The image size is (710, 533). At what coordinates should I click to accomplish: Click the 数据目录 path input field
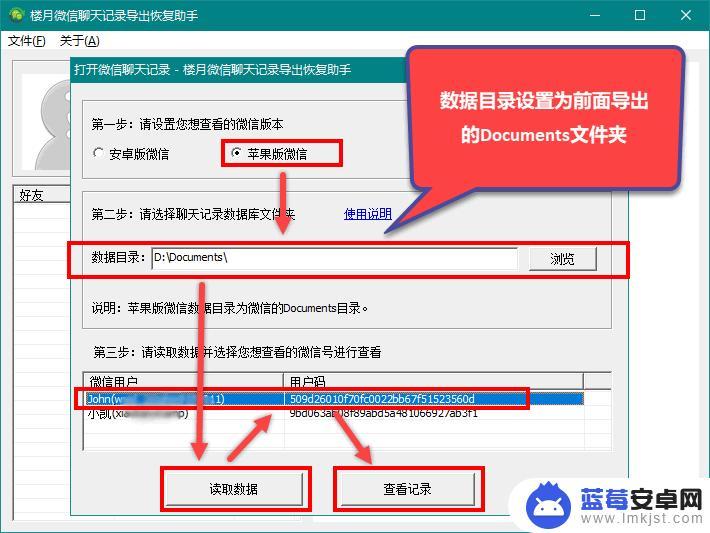coord(335,258)
